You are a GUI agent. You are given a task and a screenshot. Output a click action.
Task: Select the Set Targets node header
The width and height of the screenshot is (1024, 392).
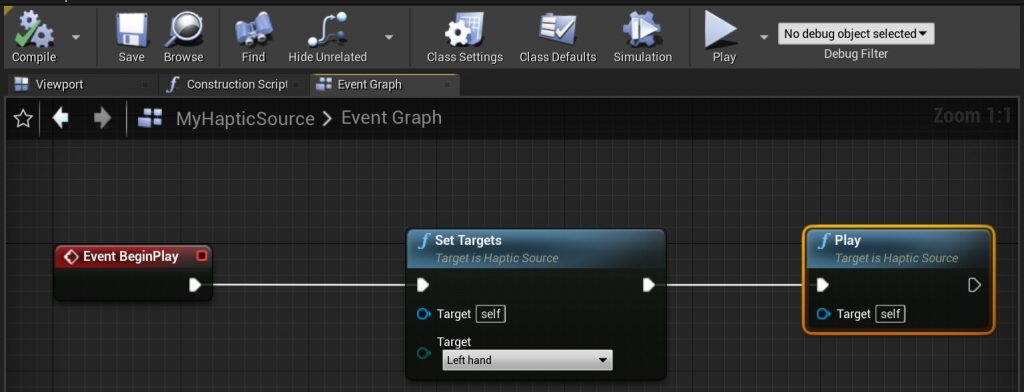536,248
